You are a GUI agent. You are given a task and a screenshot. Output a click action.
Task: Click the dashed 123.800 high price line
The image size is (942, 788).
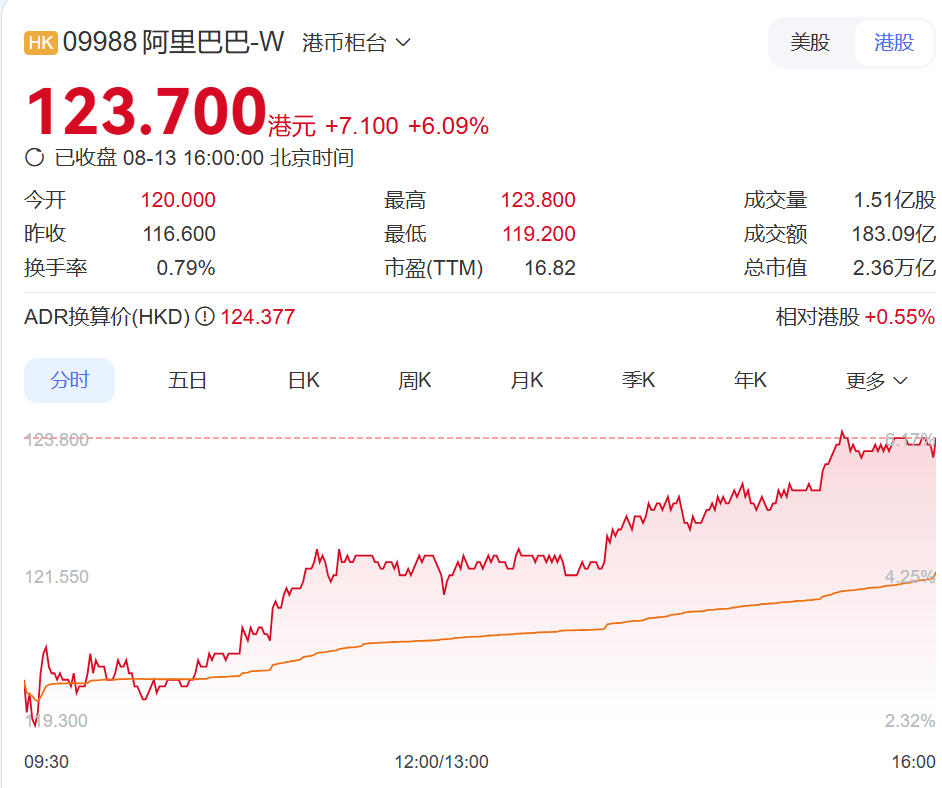point(400,438)
